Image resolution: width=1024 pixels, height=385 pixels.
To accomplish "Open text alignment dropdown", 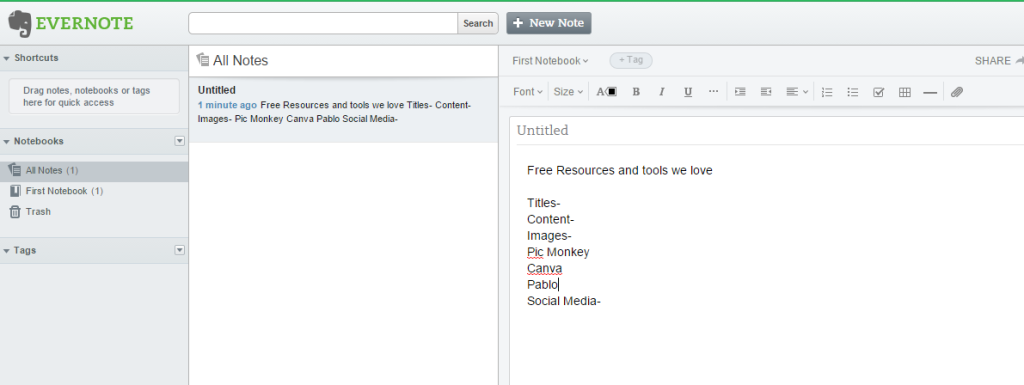I will coord(797,92).
